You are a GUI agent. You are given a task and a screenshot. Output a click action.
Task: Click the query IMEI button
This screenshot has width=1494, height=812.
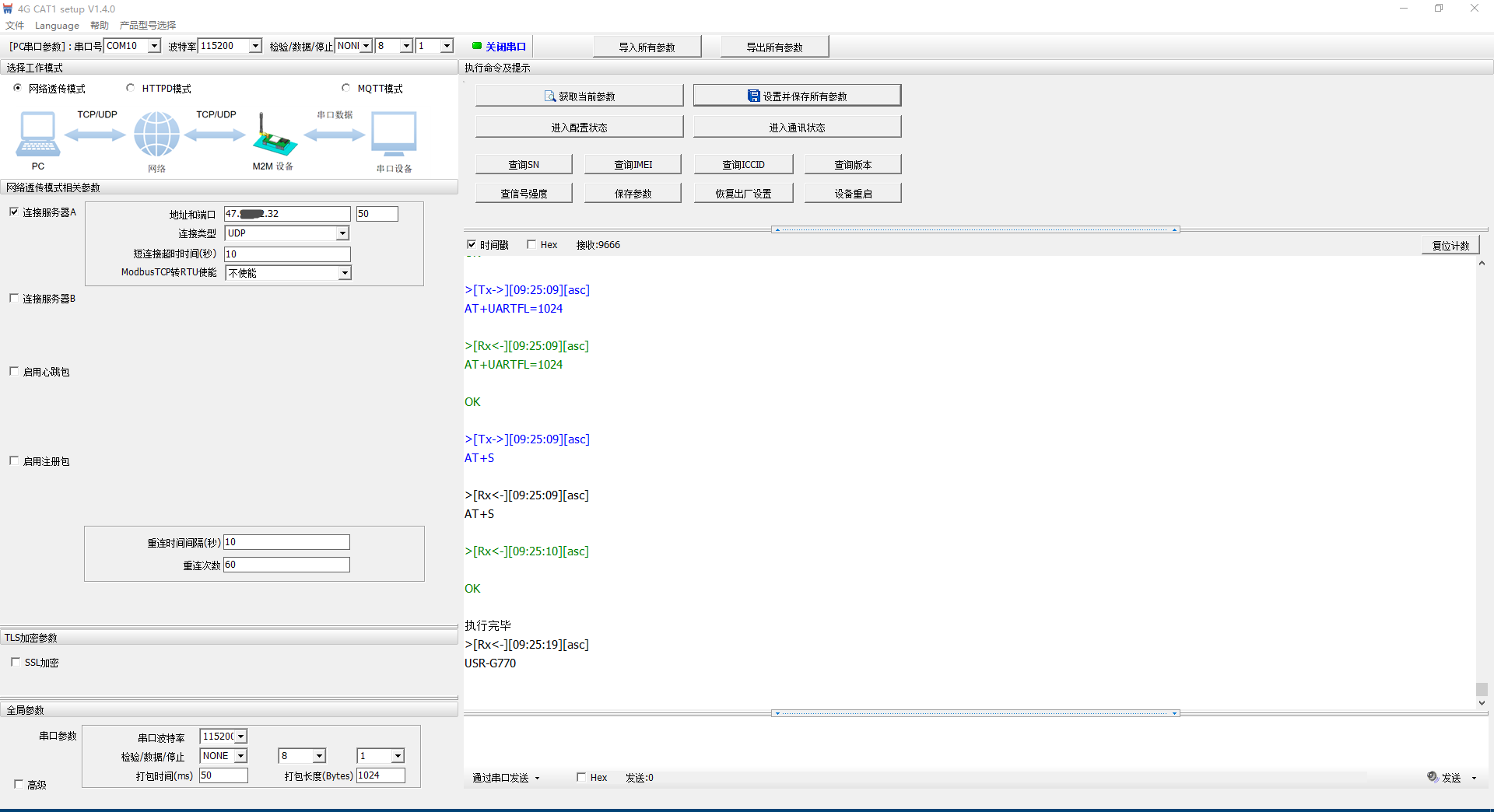[633, 164]
